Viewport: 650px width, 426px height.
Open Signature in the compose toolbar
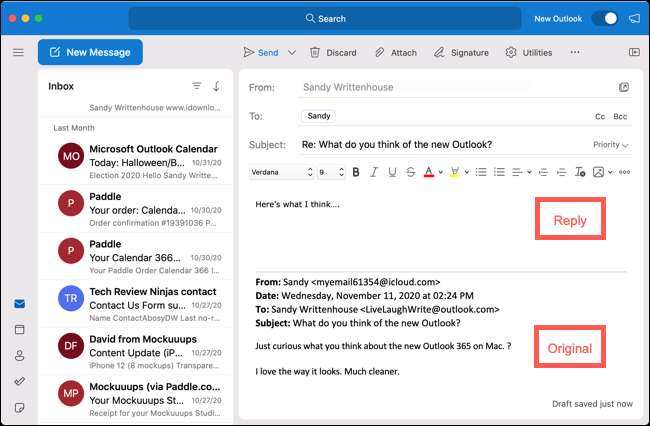[460, 52]
